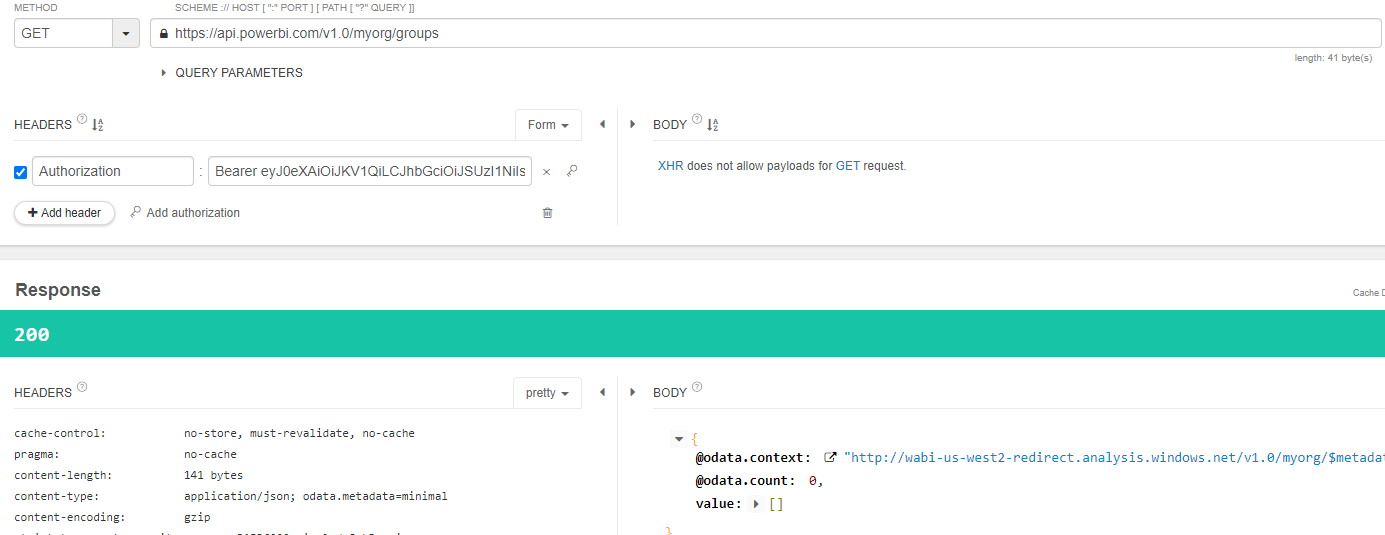This screenshot has width=1385, height=535.
Task: Delete all headers with the trash icon
Action: 547,213
